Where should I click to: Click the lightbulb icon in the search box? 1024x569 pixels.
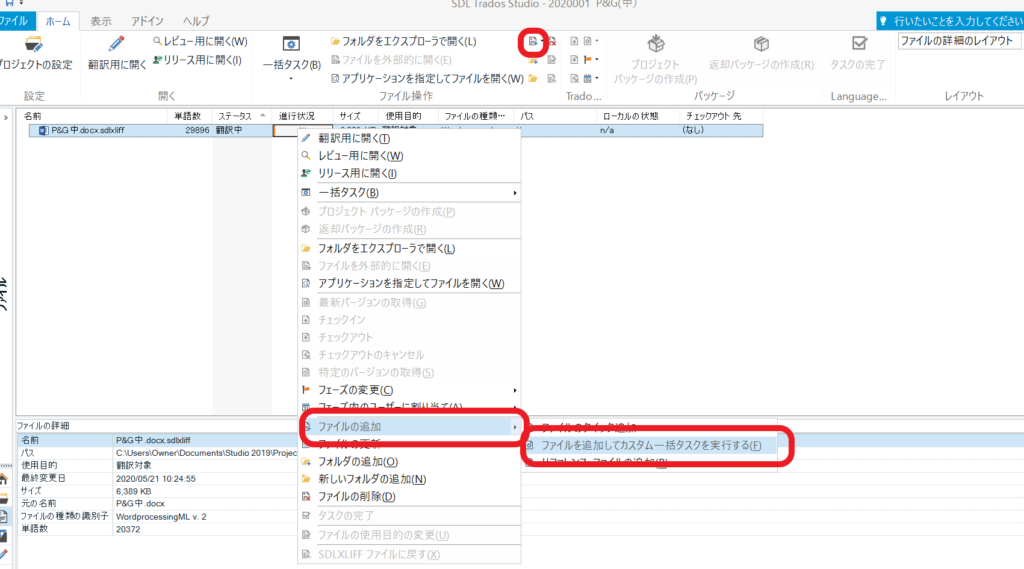point(884,21)
